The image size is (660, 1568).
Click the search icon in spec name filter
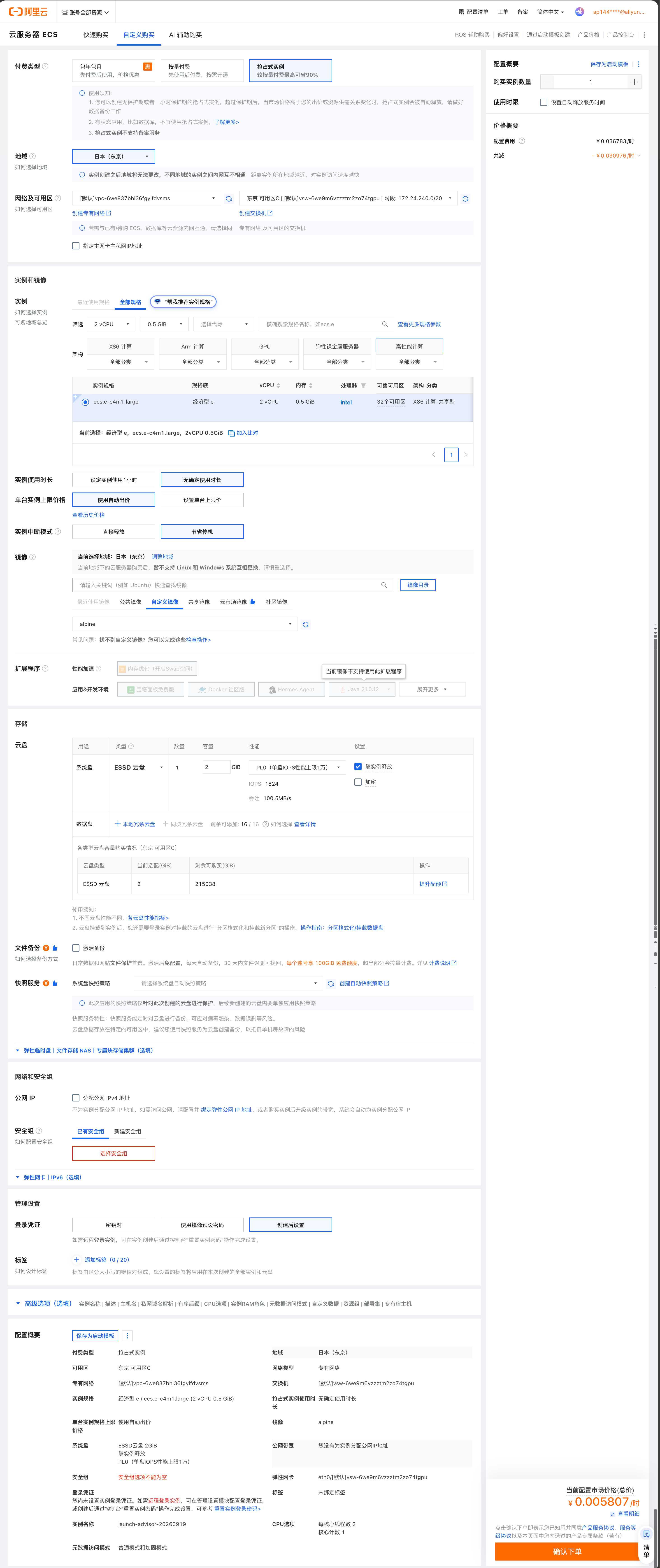(385, 324)
